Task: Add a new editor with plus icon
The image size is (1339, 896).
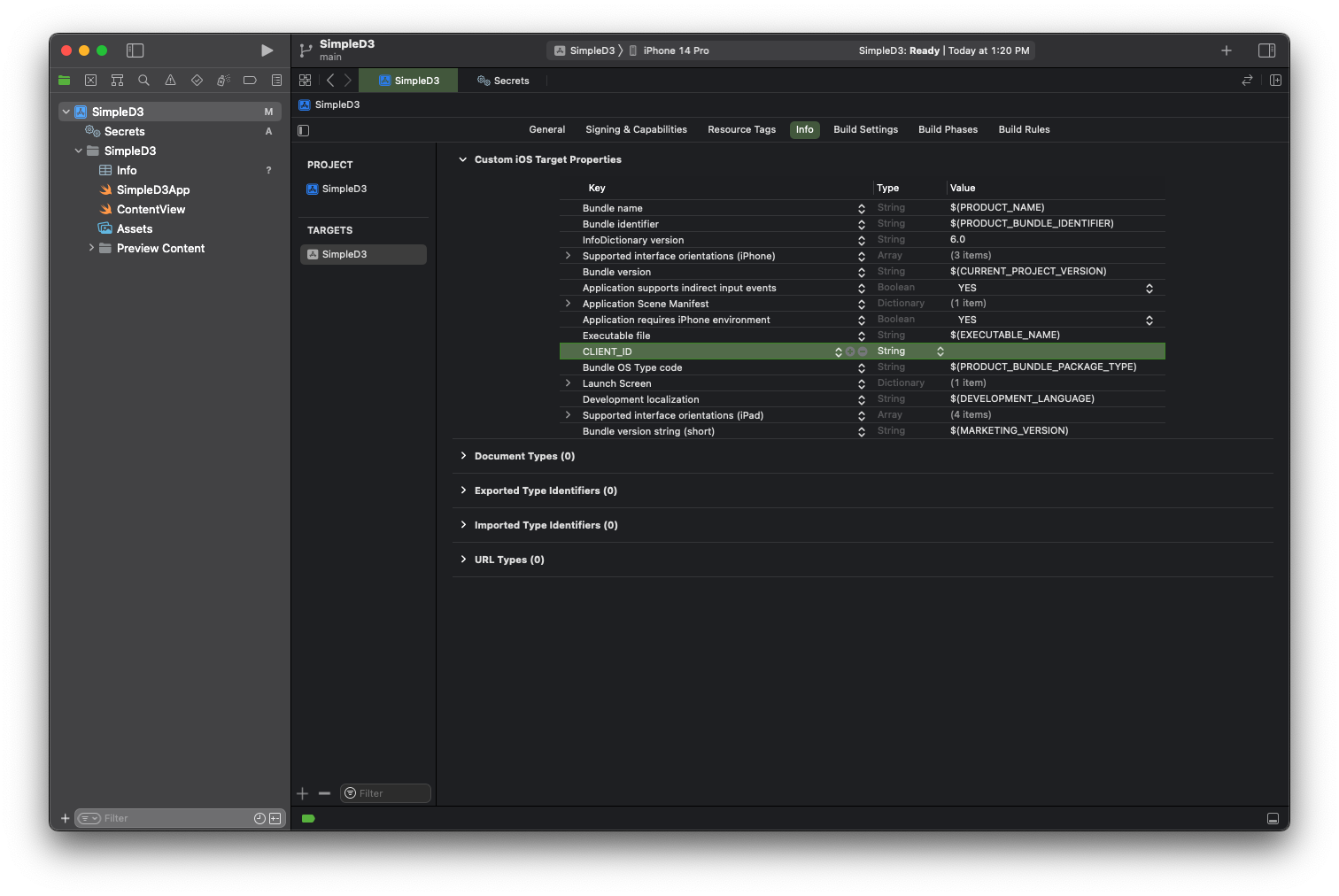Action: click(x=1227, y=50)
